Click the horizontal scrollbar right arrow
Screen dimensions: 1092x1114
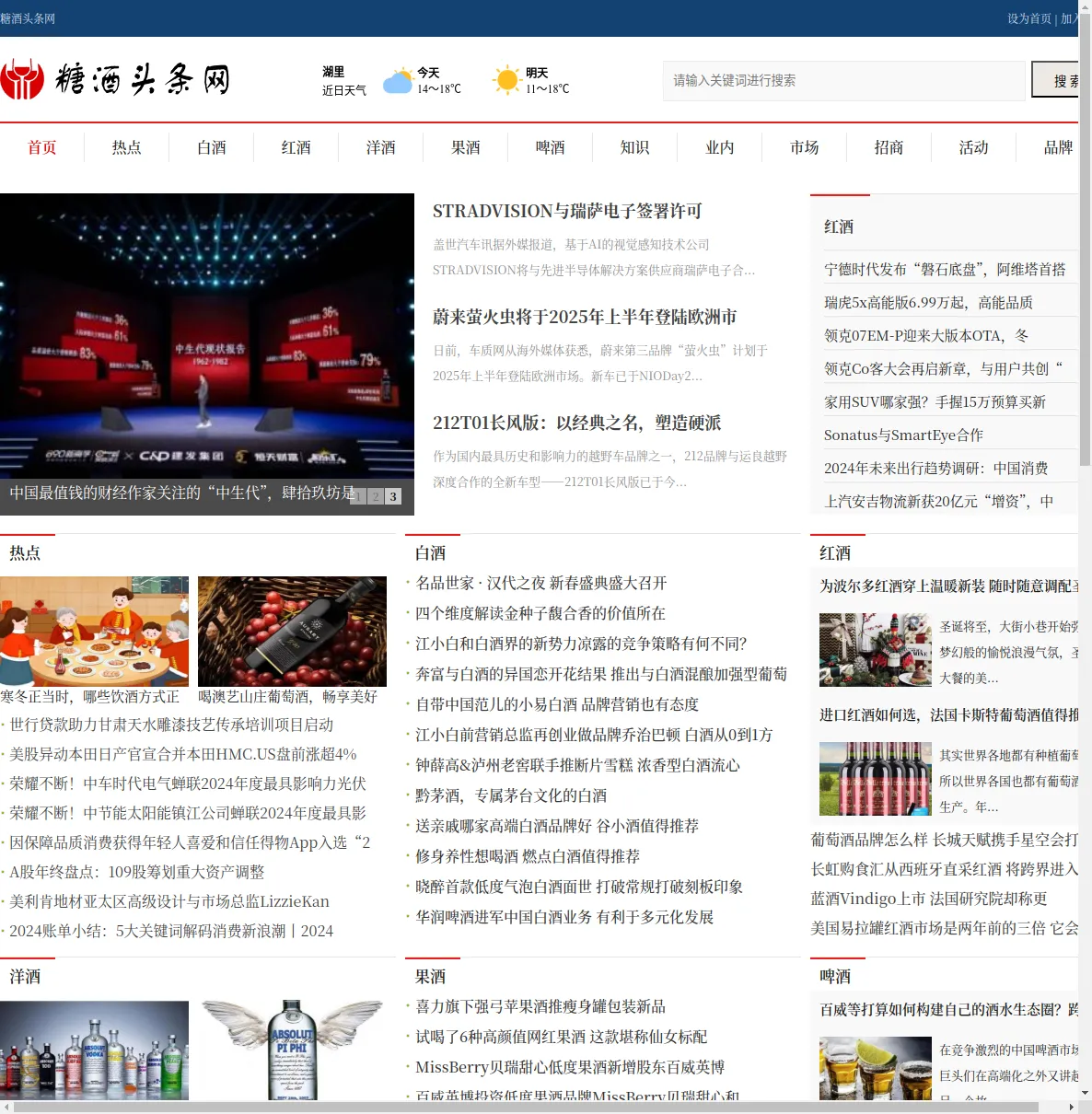click(1071, 1107)
